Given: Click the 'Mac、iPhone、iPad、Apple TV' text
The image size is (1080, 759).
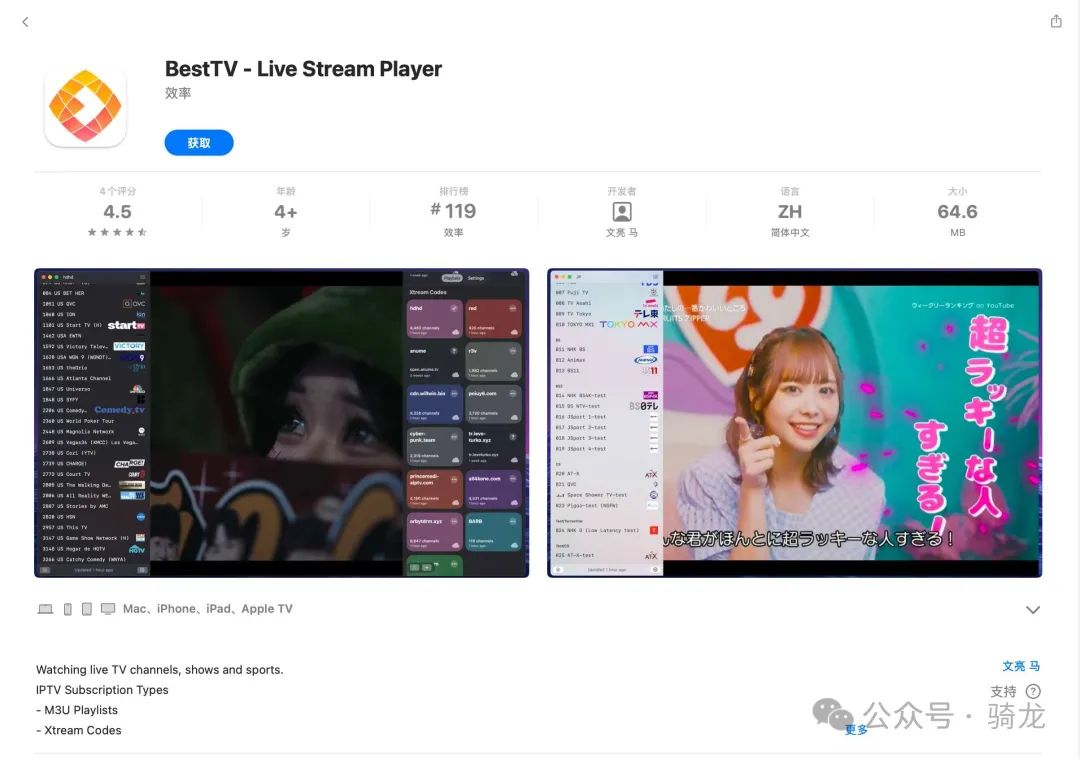Looking at the screenshot, I should 207,609.
